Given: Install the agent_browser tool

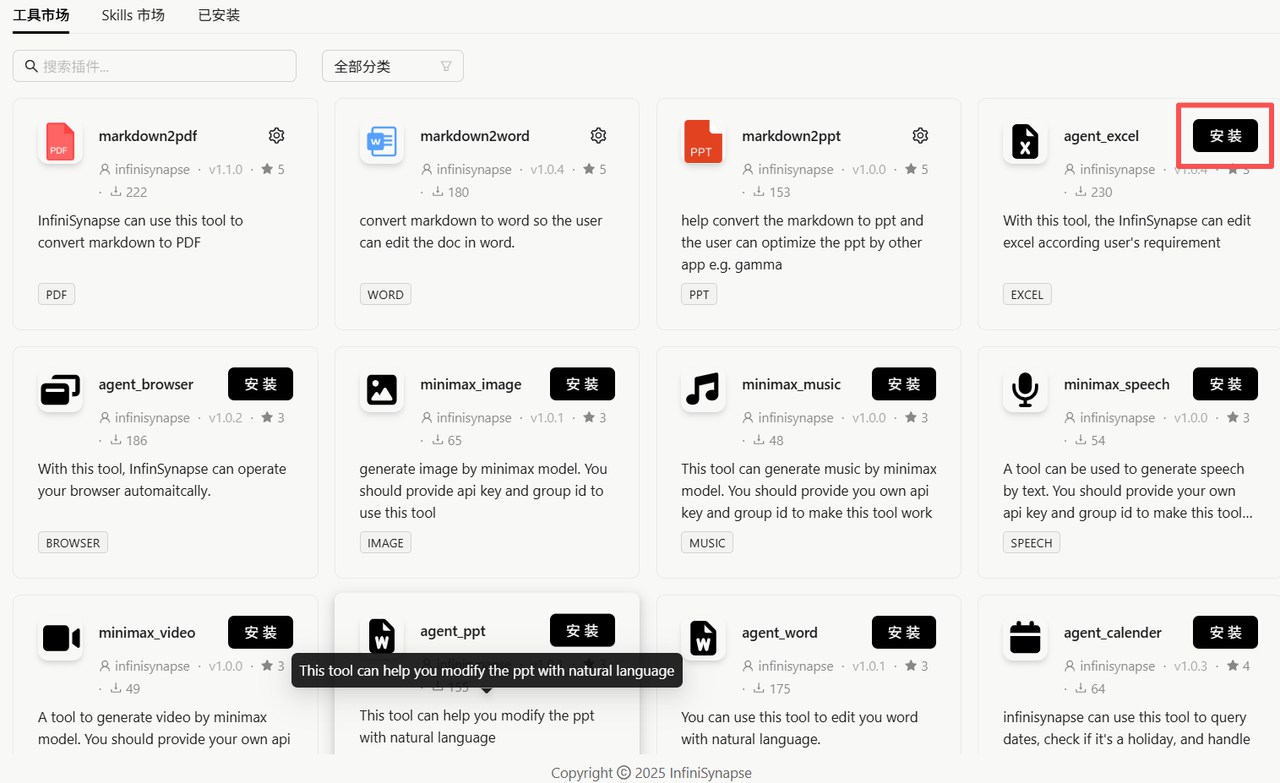Looking at the screenshot, I should click(260, 384).
